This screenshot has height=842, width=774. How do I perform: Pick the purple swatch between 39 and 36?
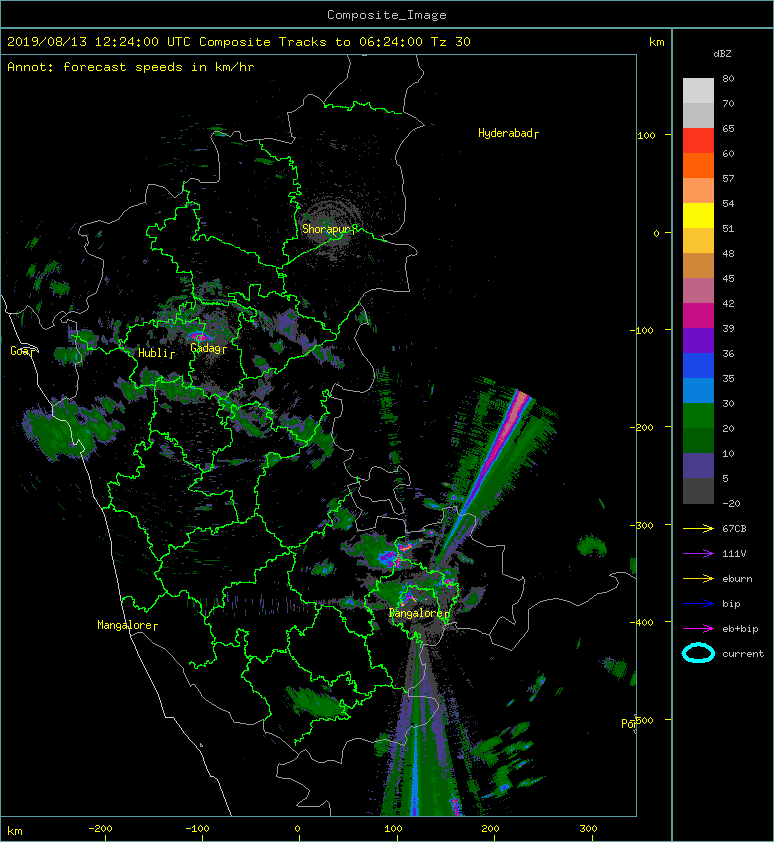pyautogui.click(x=698, y=340)
